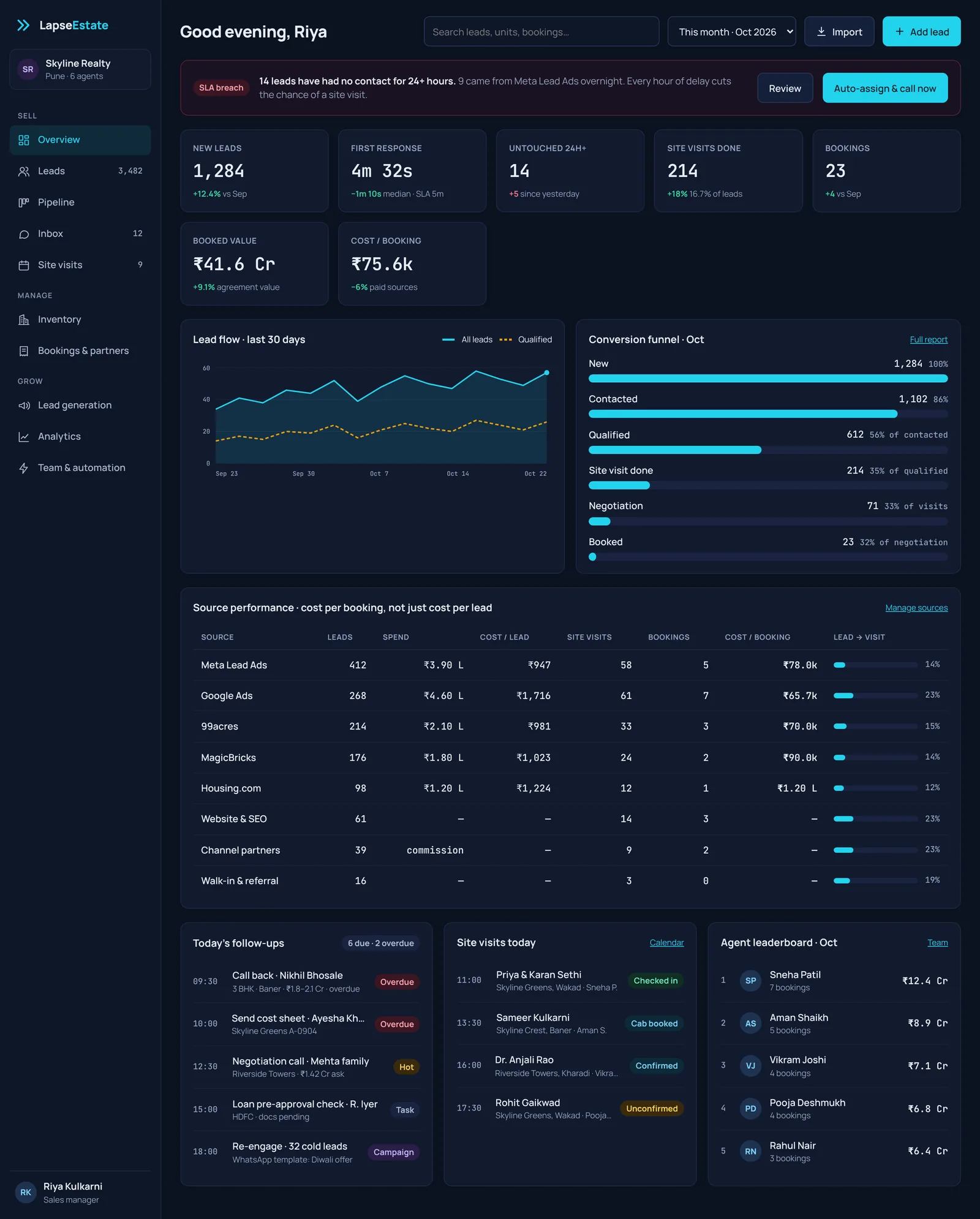
Task: Click the Lead generation megaphone icon
Action: [24, 406]
